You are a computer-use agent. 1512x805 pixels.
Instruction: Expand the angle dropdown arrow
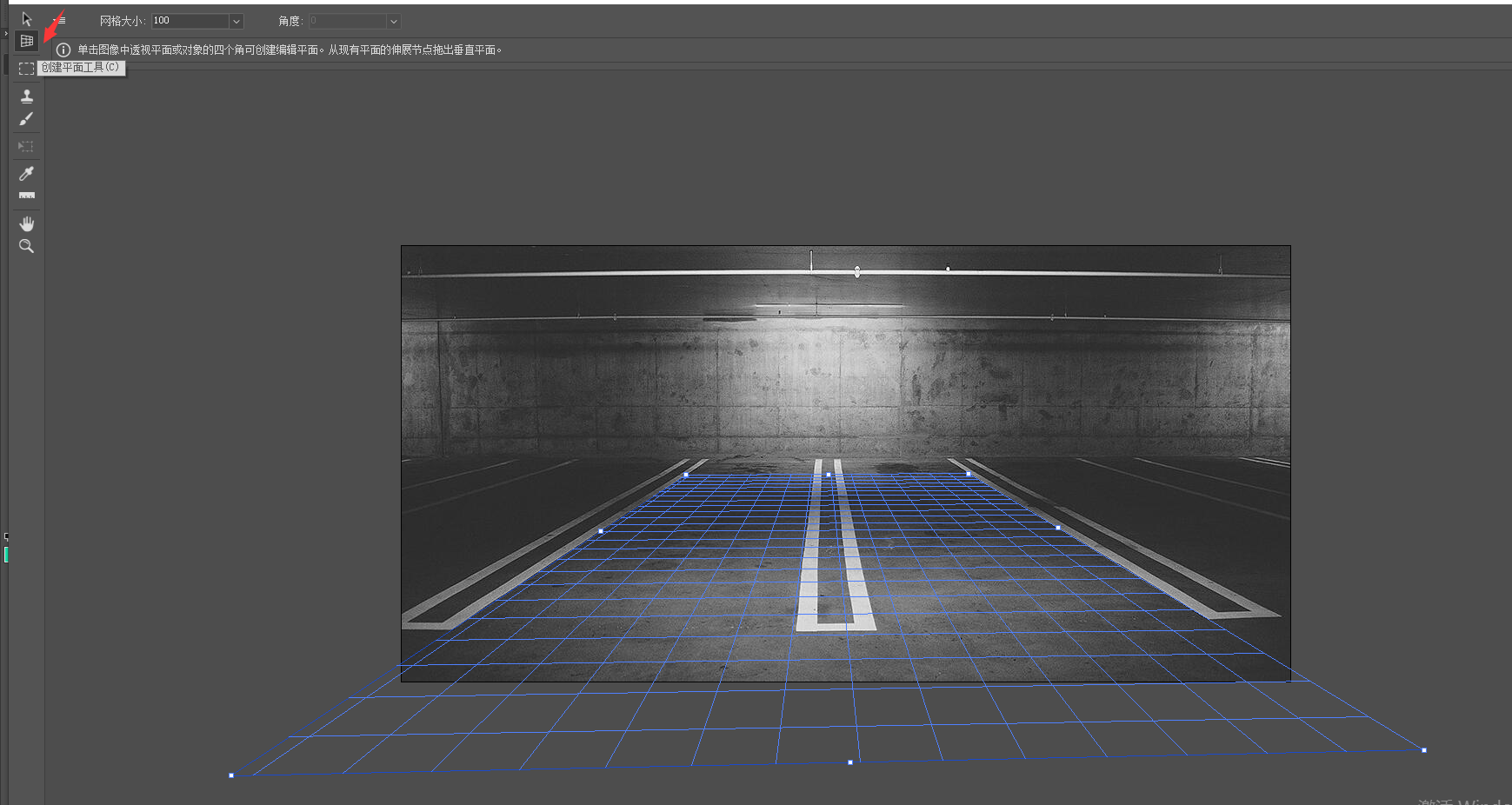point(393,22)
